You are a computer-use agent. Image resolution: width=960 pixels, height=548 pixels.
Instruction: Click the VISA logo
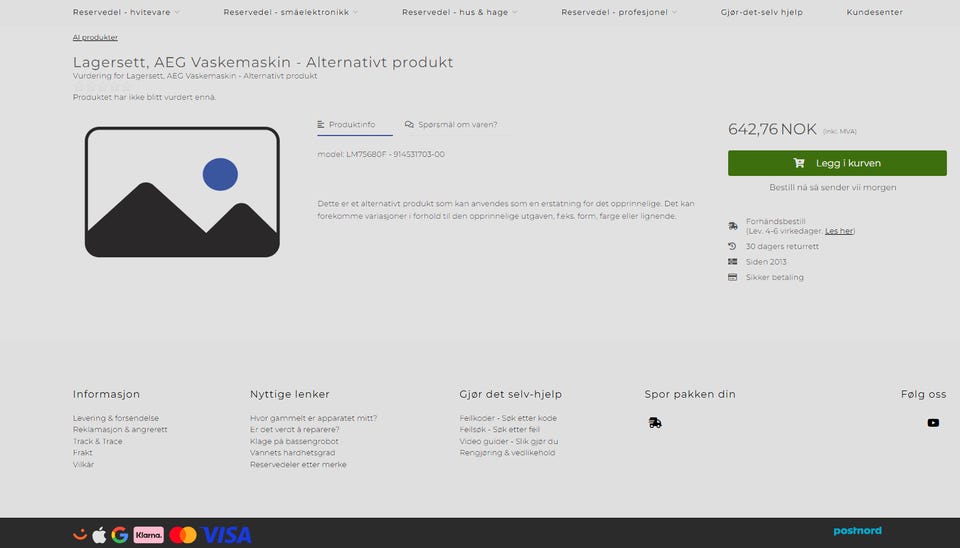point(227,535)
